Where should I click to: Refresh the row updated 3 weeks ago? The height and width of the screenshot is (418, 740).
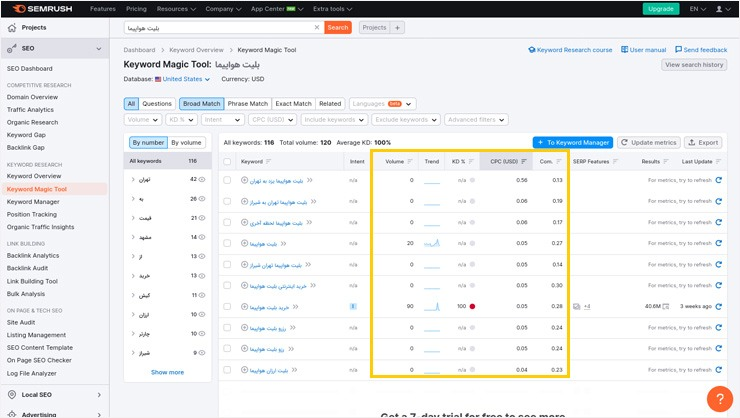click(x=718, y=307)
